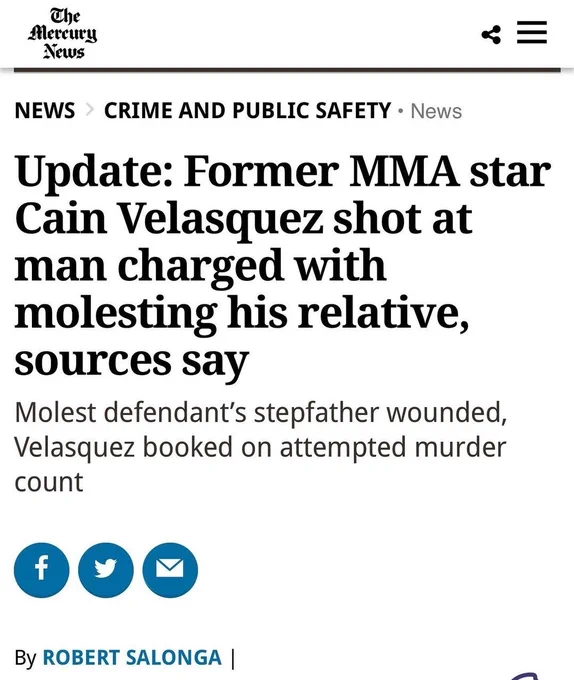574x680 pixels.
Task: Open the hamburger navigation menu
Action: tap(532, 33)
